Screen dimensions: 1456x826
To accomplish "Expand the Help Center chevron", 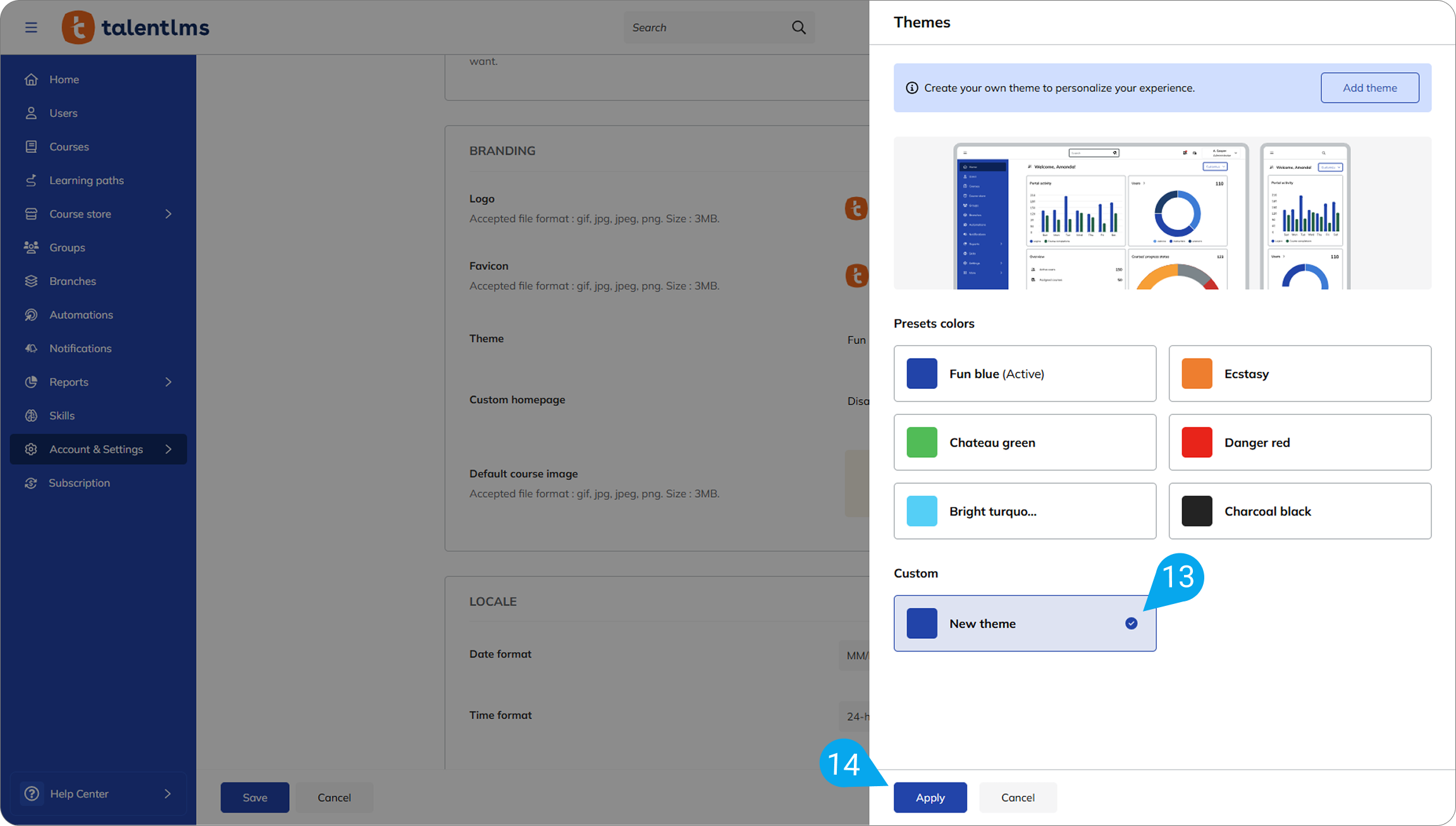I will click(x=168, y=794).
